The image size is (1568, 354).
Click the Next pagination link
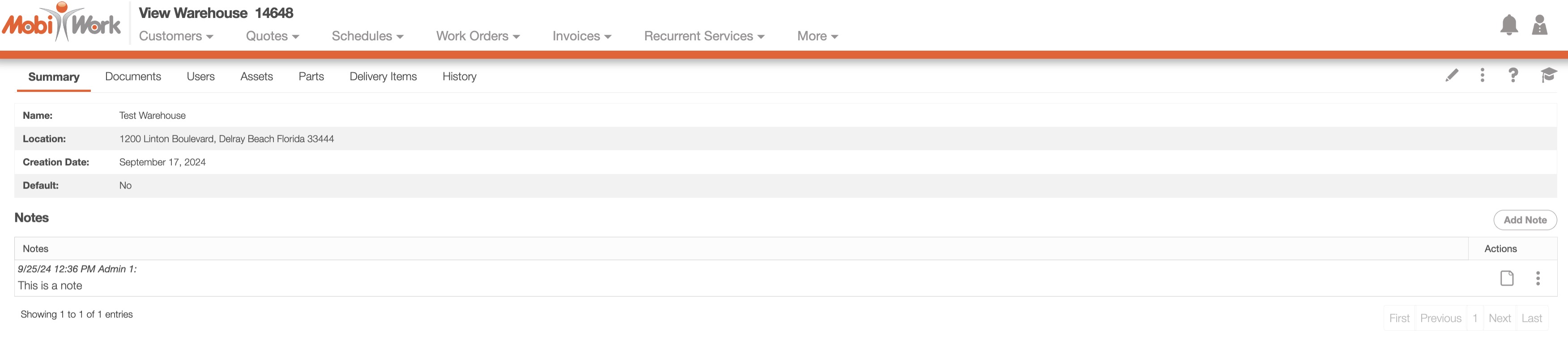[1499, 319]
